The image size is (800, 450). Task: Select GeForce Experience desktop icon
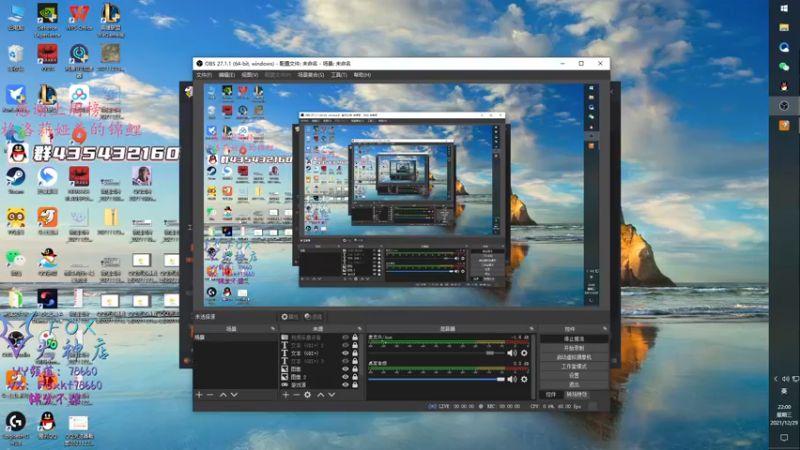tap(47, 20)
